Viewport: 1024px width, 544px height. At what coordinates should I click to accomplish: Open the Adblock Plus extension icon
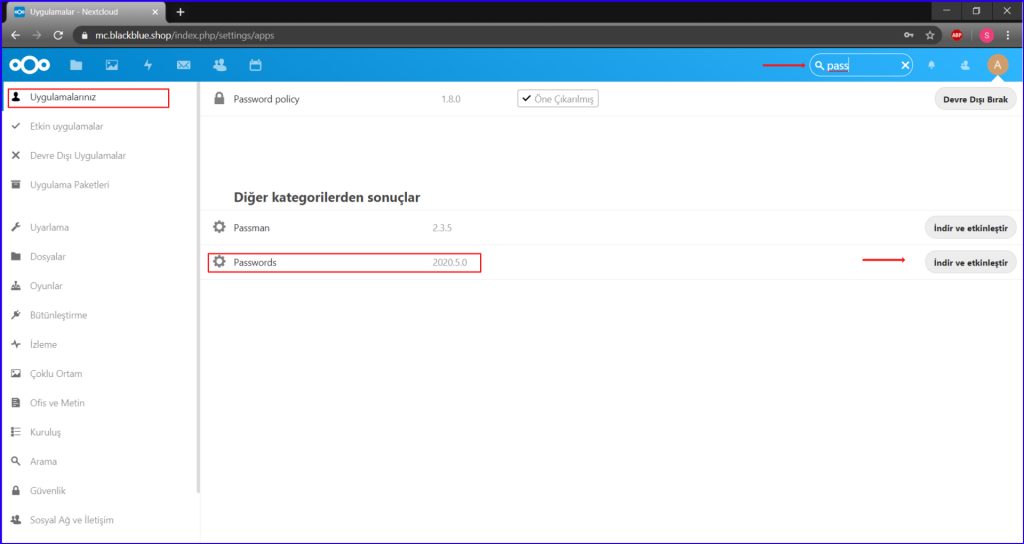957,35
